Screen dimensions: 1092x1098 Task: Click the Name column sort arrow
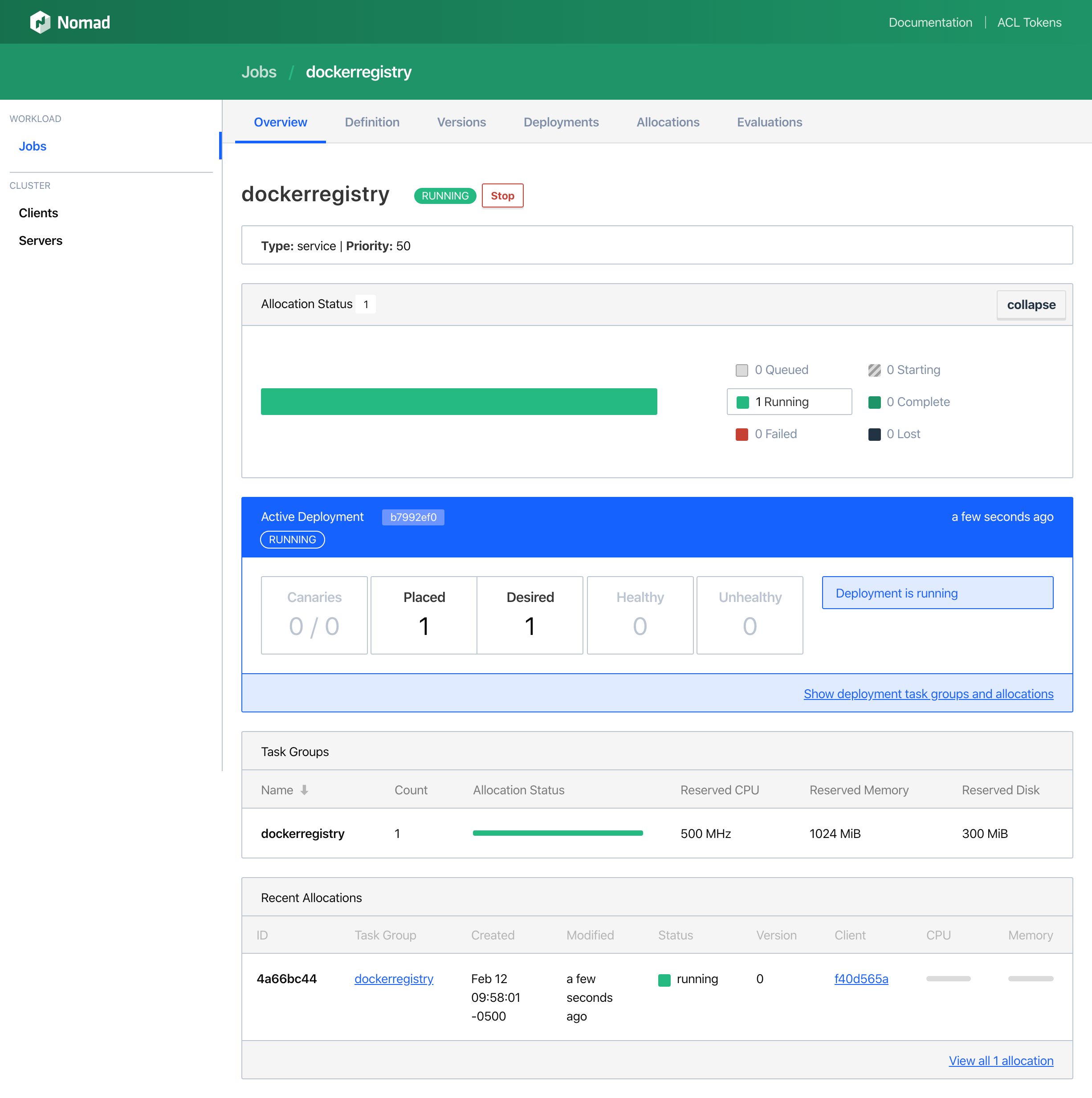pos(305,790)
